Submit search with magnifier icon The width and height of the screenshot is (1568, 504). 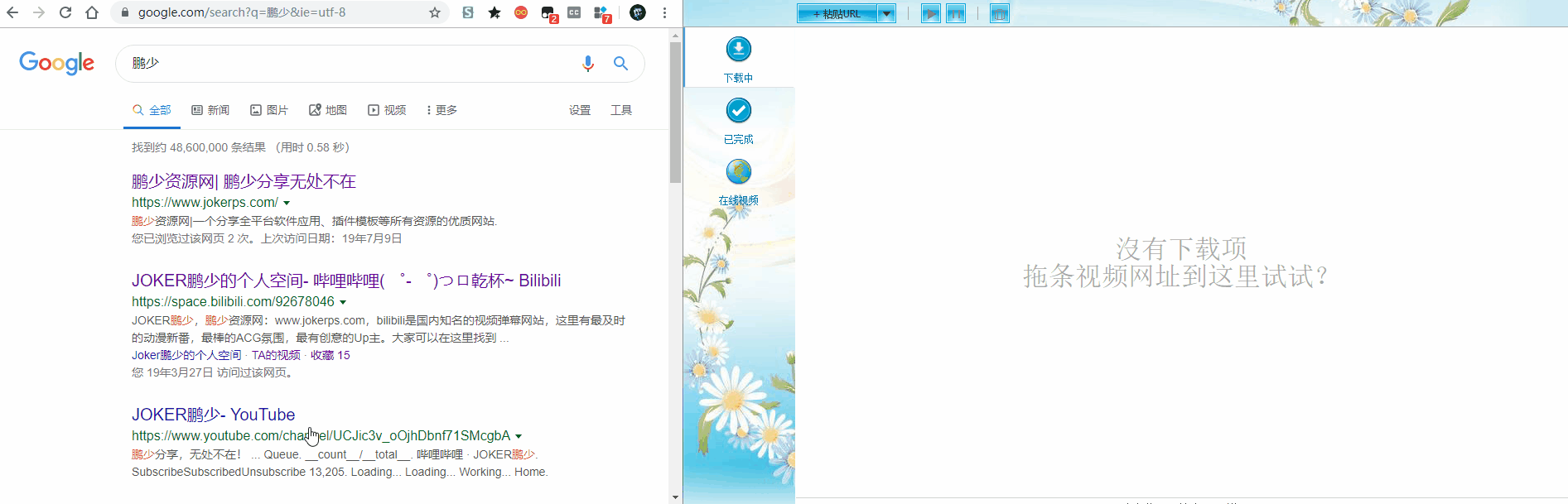point(620,63)
